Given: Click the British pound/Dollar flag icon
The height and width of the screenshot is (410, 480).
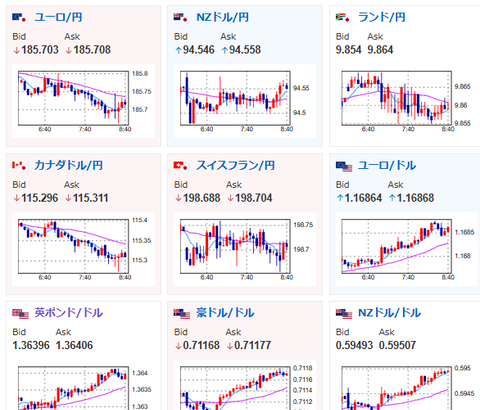Looking at the screenshot, I should (x=21, y=314).
